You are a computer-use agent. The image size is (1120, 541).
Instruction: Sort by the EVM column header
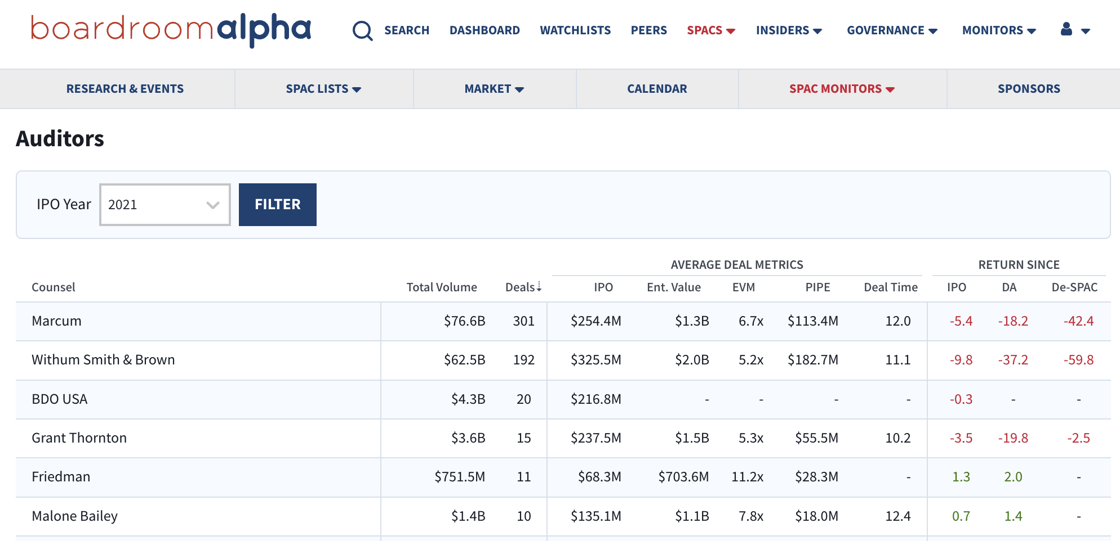(x=743, y=287)
